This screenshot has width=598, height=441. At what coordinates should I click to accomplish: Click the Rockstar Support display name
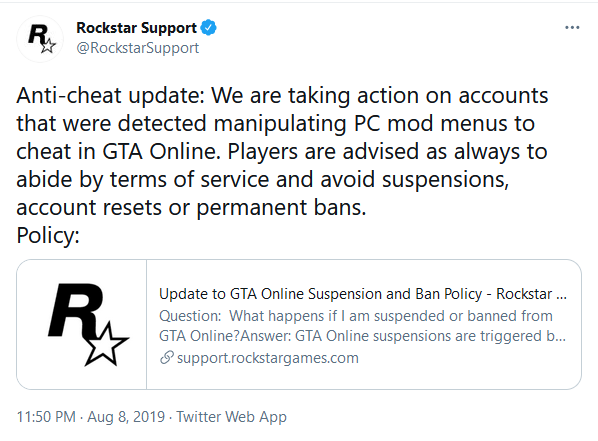[136, 28]
